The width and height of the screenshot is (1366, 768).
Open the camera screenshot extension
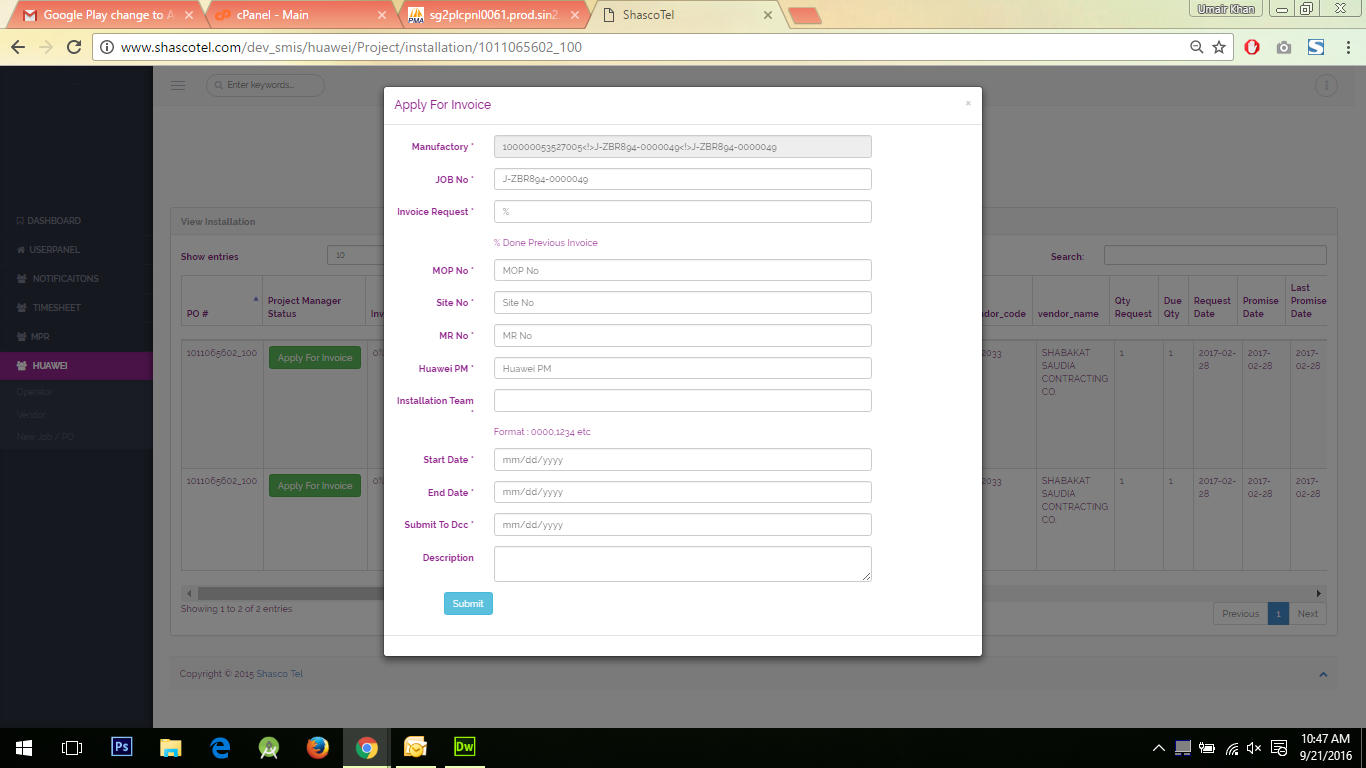(1284, 47)
